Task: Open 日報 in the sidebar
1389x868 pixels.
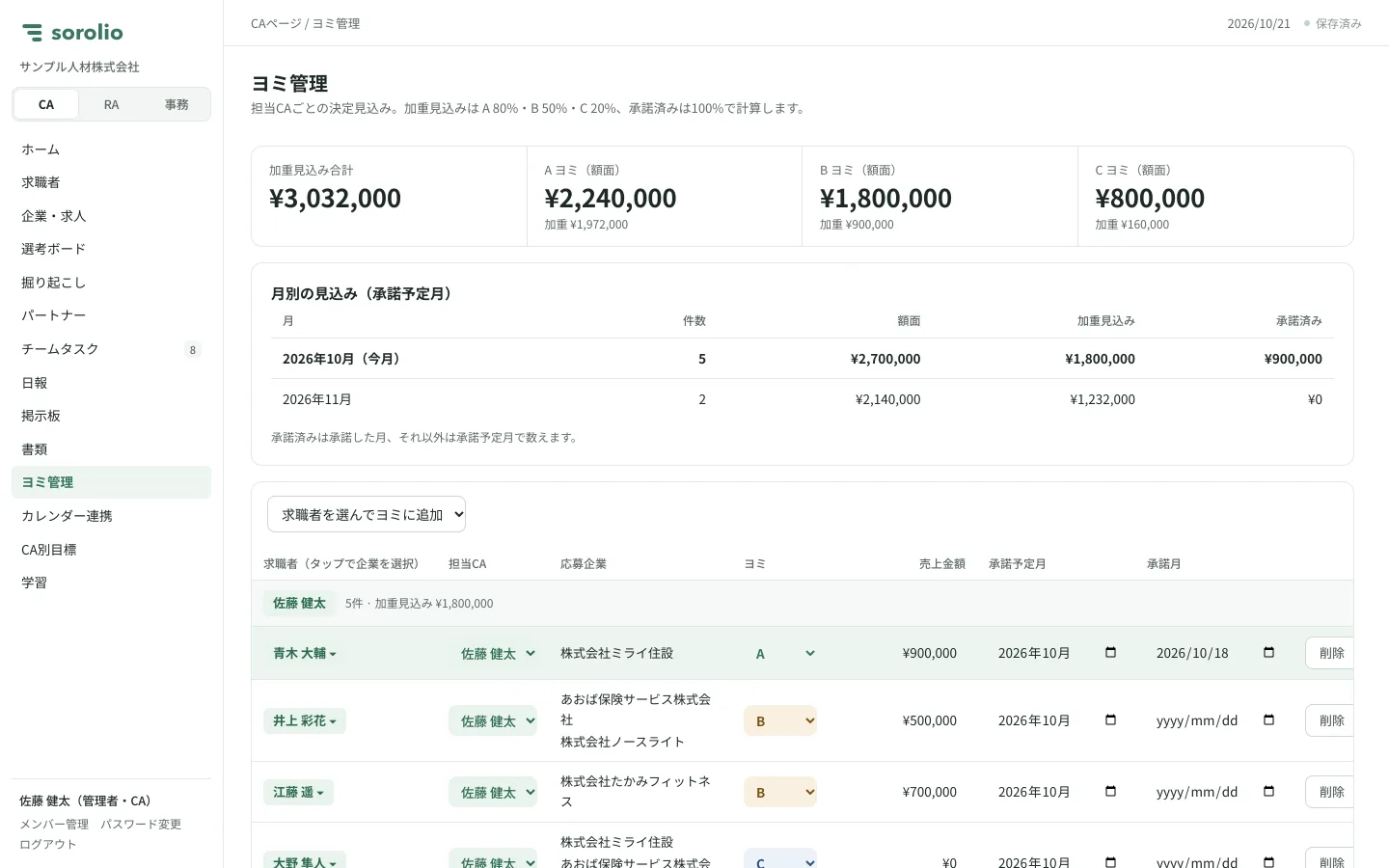Action: [x=111, y=383]
